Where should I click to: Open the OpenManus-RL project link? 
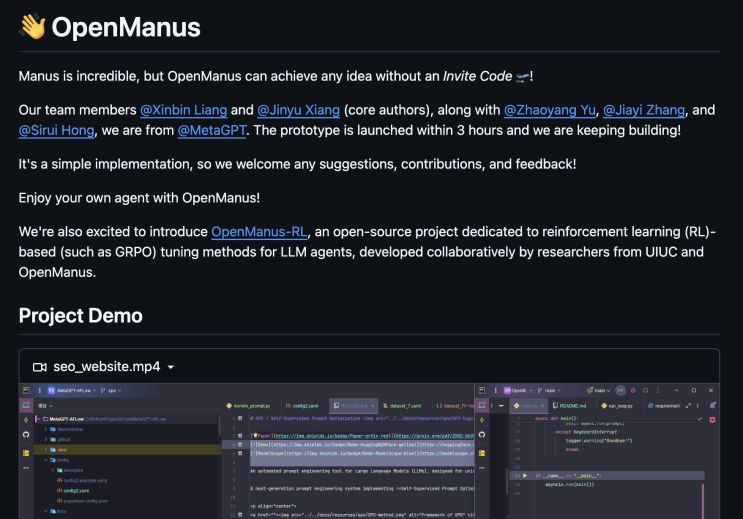point(259,232)
